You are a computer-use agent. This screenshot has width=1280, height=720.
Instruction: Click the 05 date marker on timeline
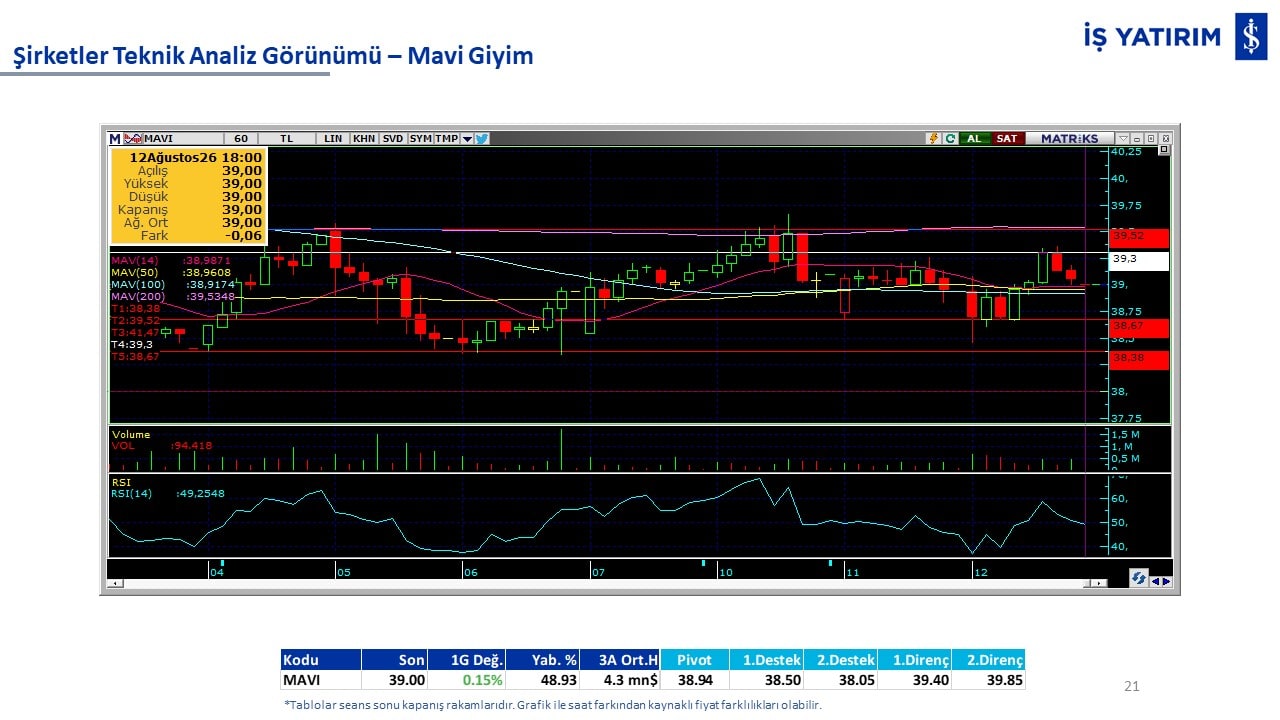point(344,572)
